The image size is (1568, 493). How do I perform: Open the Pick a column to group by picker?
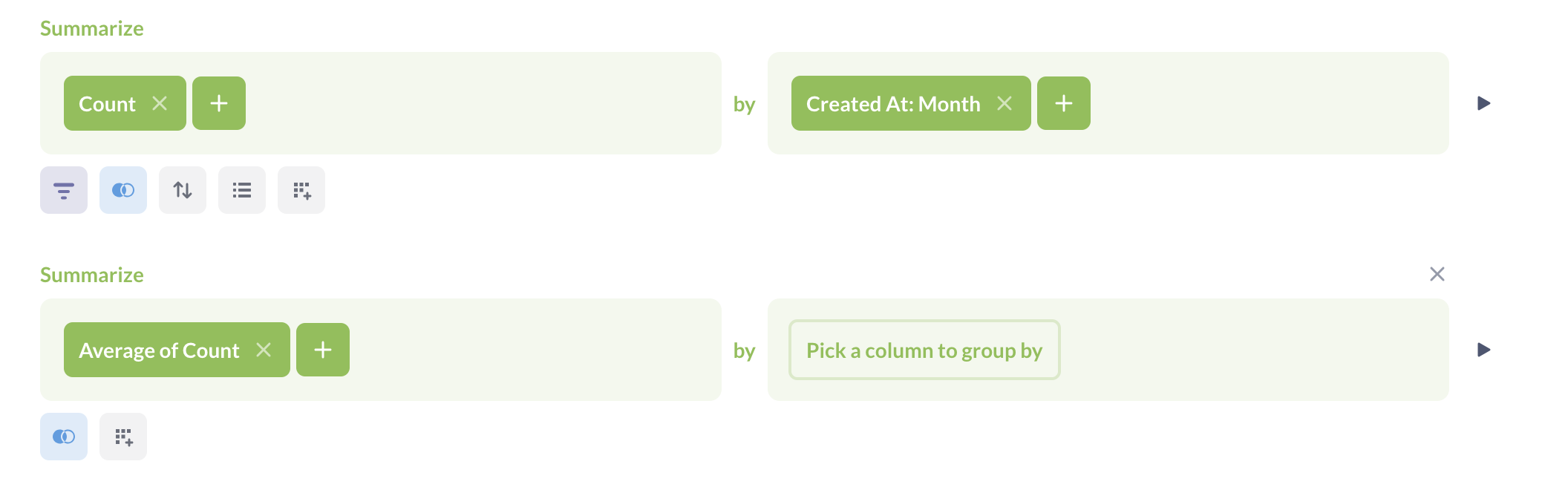click(924, 350)
